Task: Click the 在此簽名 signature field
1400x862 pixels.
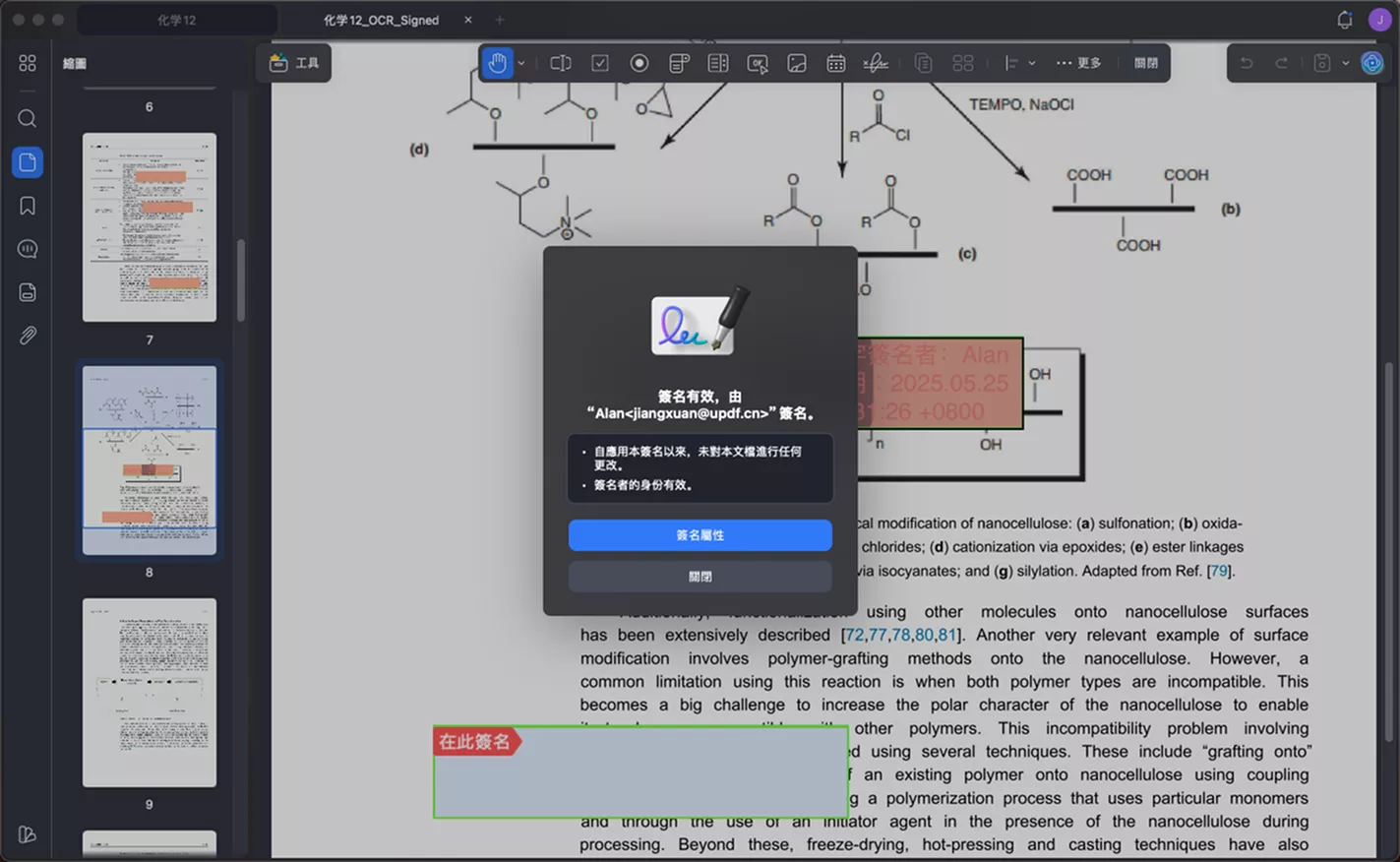Action: tap(640, 772)
